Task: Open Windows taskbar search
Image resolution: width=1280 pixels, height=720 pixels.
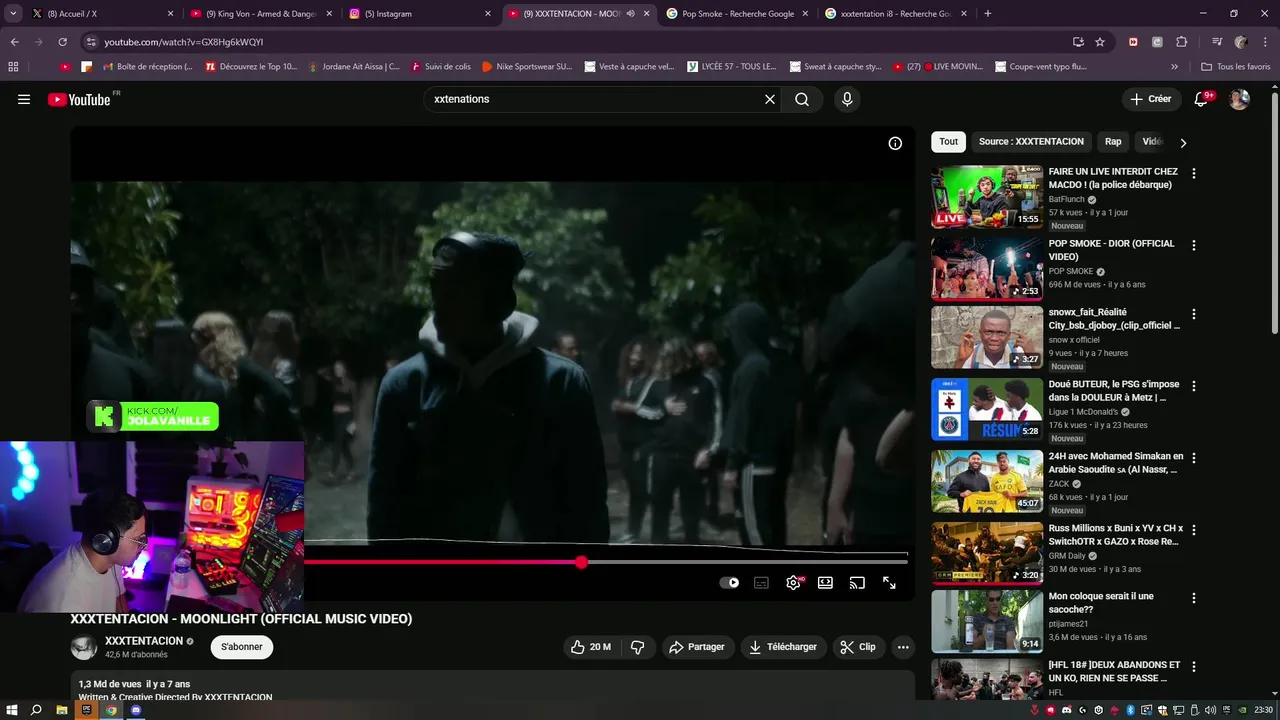Action: pyautogui.click(x=36, y=710)
